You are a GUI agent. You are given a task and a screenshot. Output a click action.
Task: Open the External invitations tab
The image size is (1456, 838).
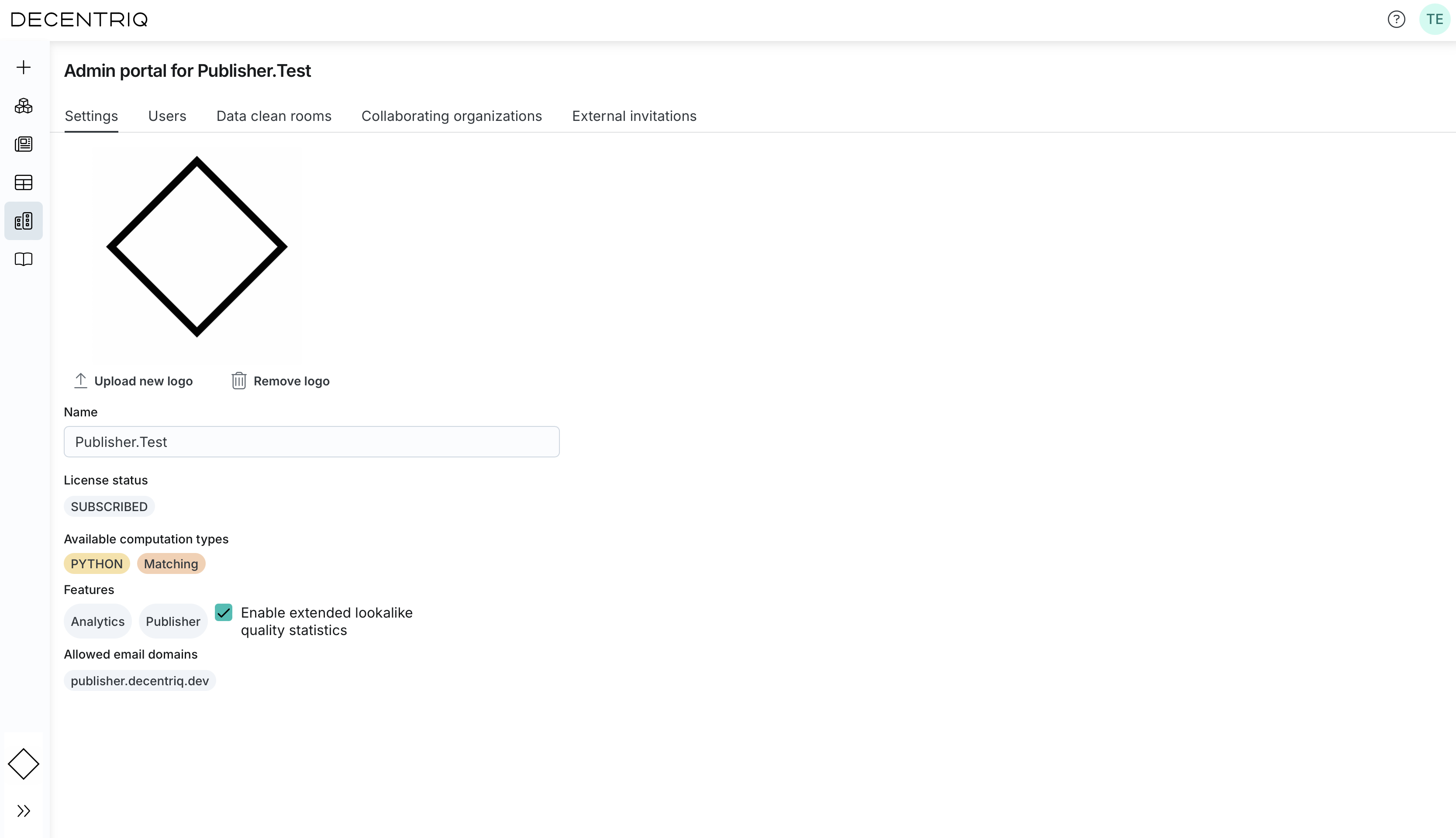coord(635,116)
